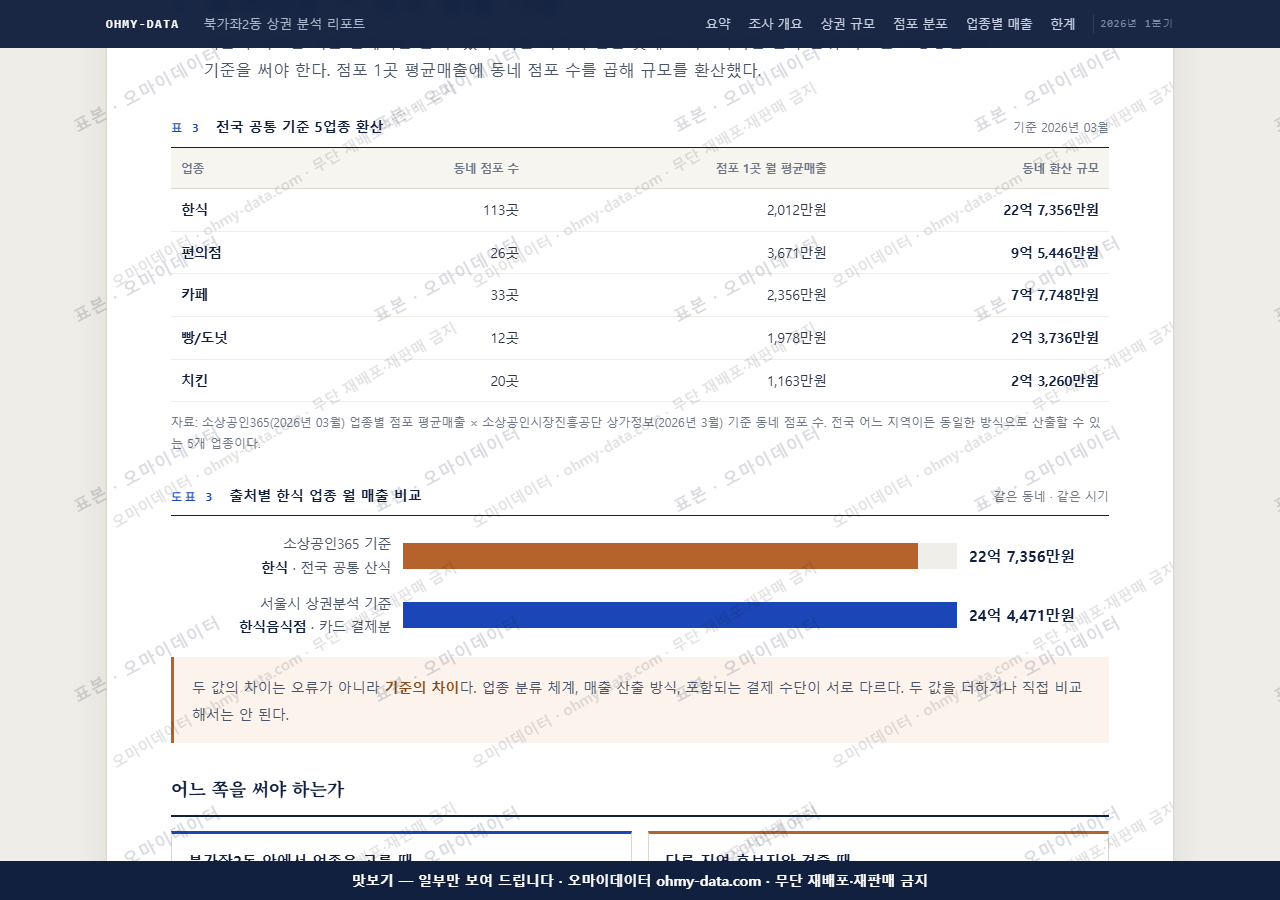Select the 치킨 row label

tap(195, 380)
